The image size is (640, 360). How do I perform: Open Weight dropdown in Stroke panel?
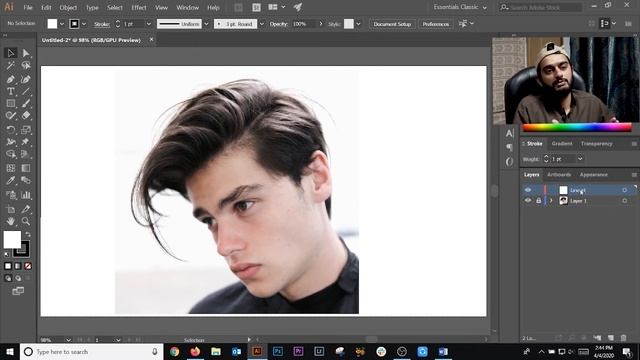pos(580,159)
